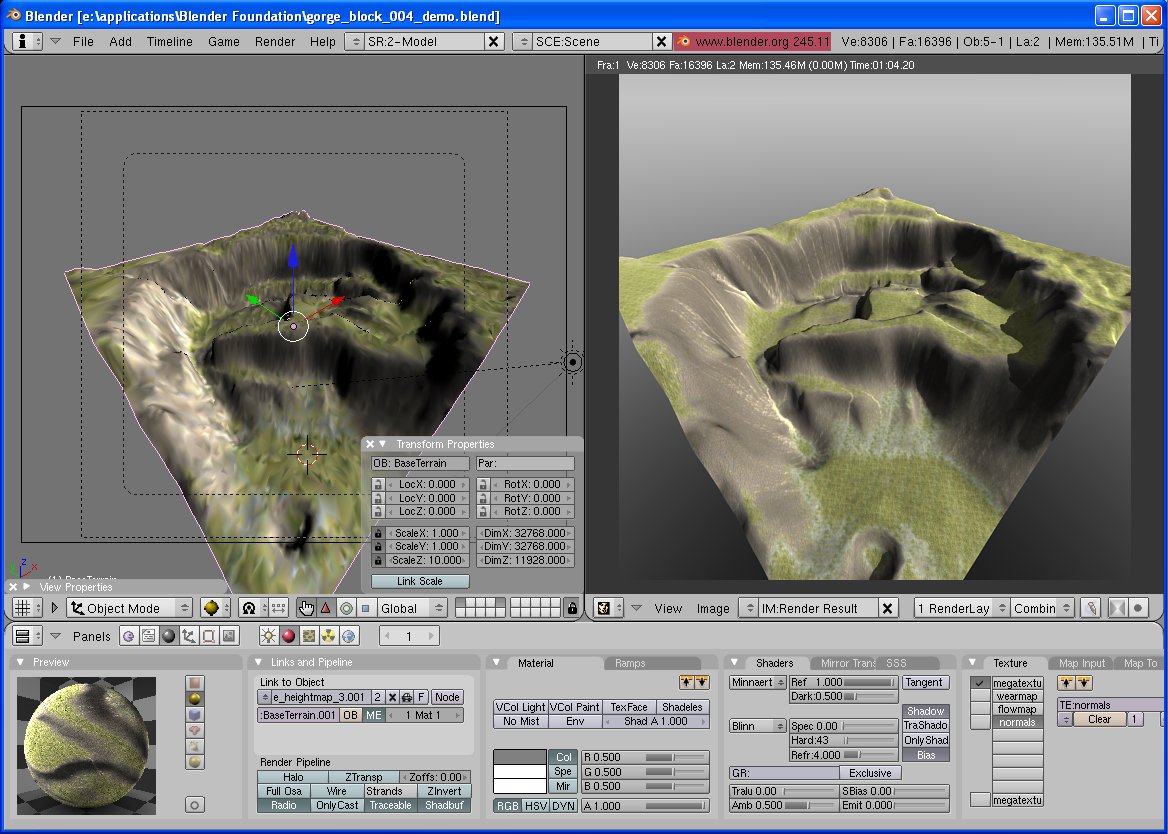Click the Shading (sphere) context button
The image size is (1168, 834).
point(169,636)
